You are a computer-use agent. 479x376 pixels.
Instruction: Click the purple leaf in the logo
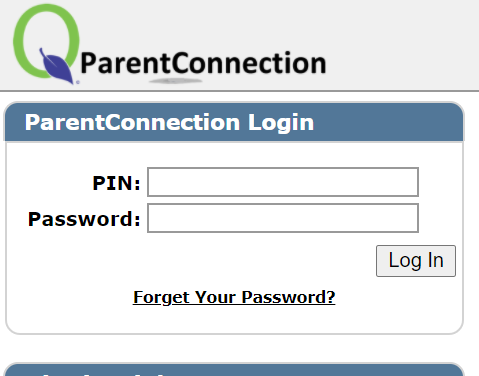point(56,66)
